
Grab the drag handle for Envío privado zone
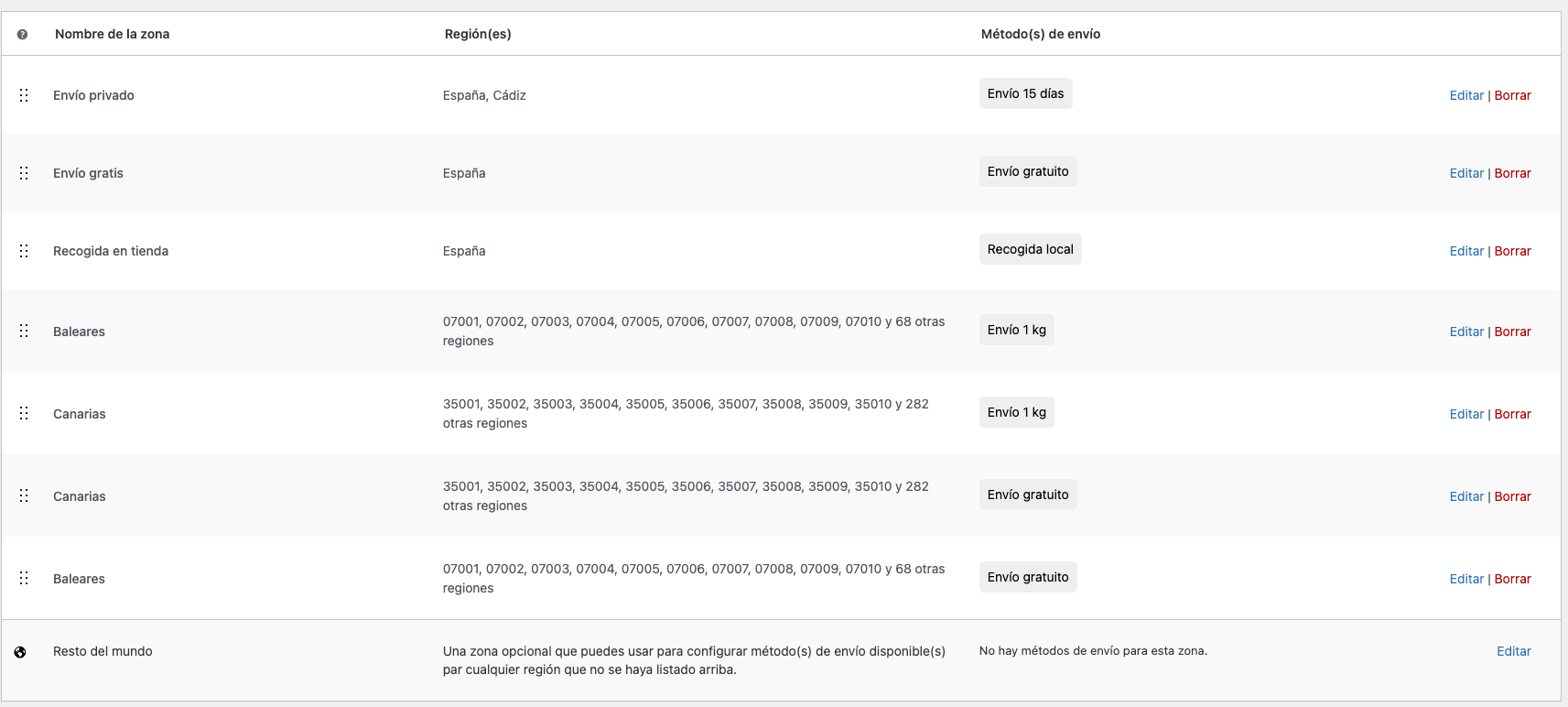[24, 95]
